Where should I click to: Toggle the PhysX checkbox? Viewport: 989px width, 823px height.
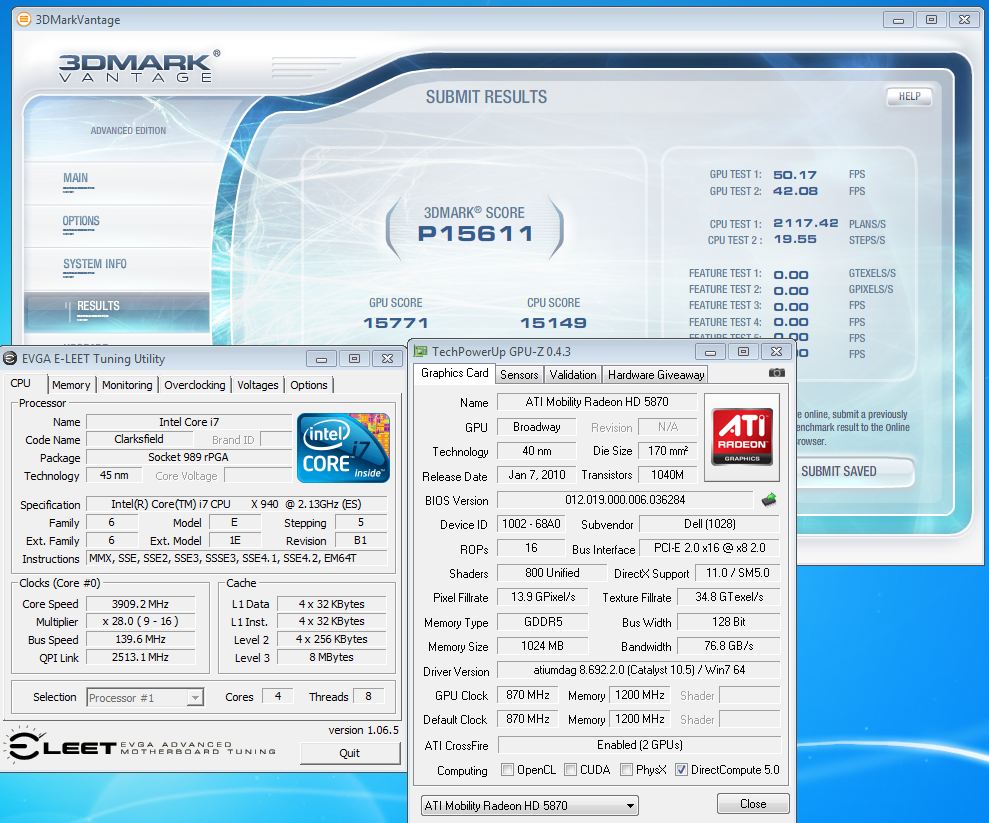pyautogui.click(x=626, y=769)
